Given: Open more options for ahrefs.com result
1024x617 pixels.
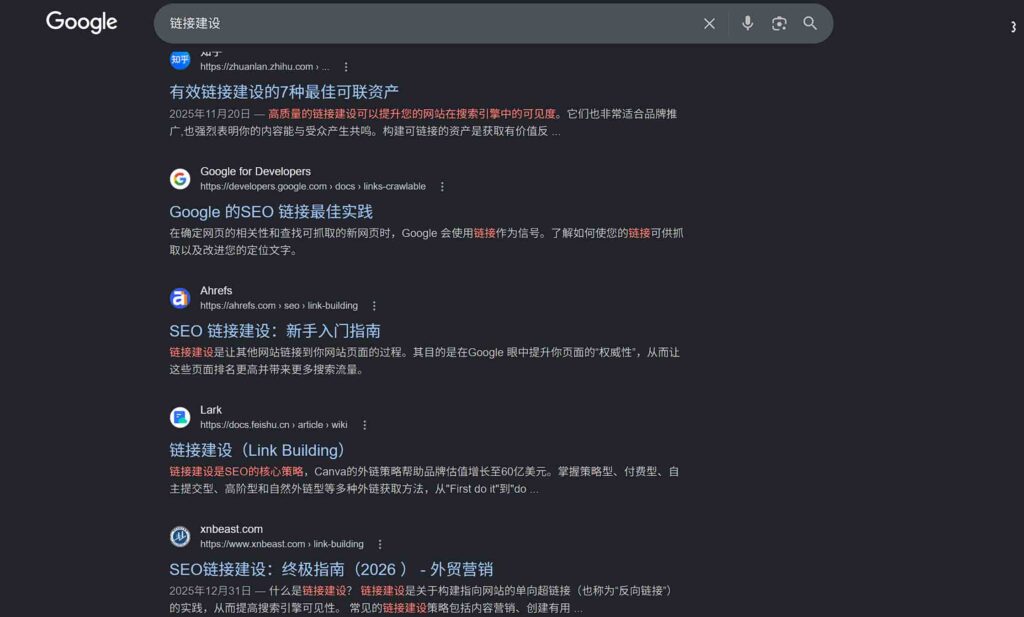Looking at the screenshot, I should click(374, 306).
